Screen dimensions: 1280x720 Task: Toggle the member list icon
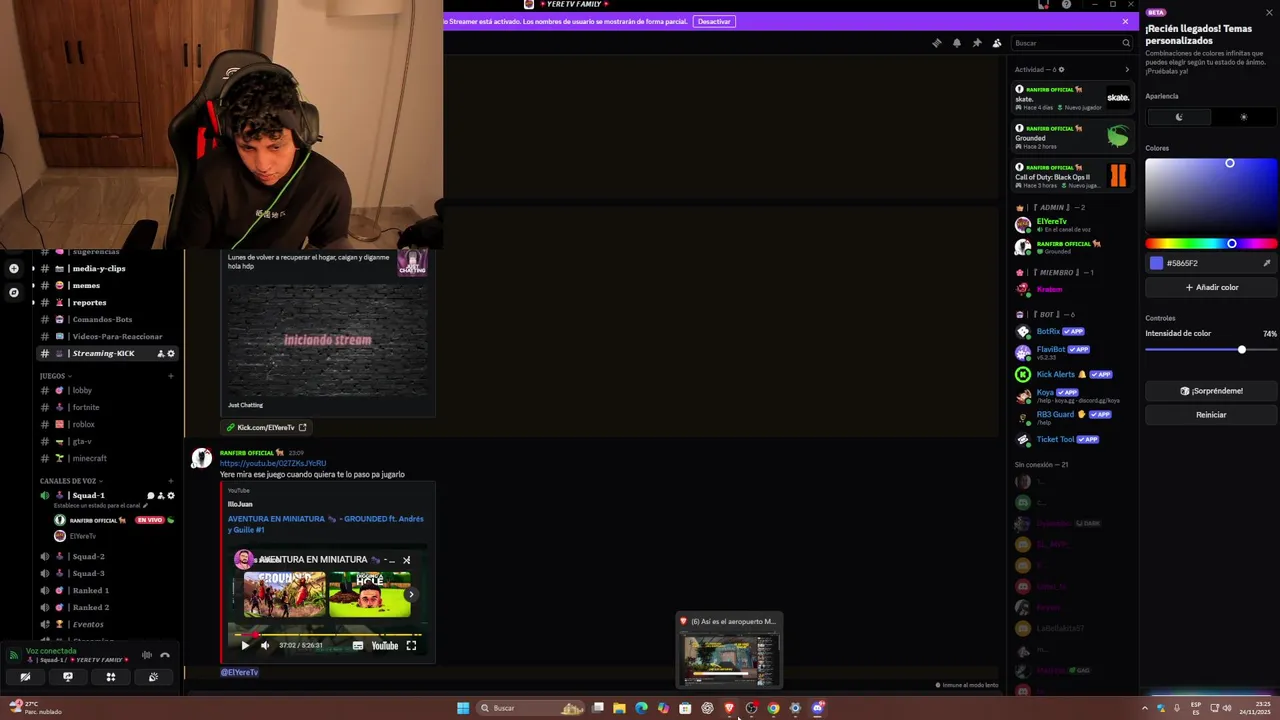click(x=997, y=43)
